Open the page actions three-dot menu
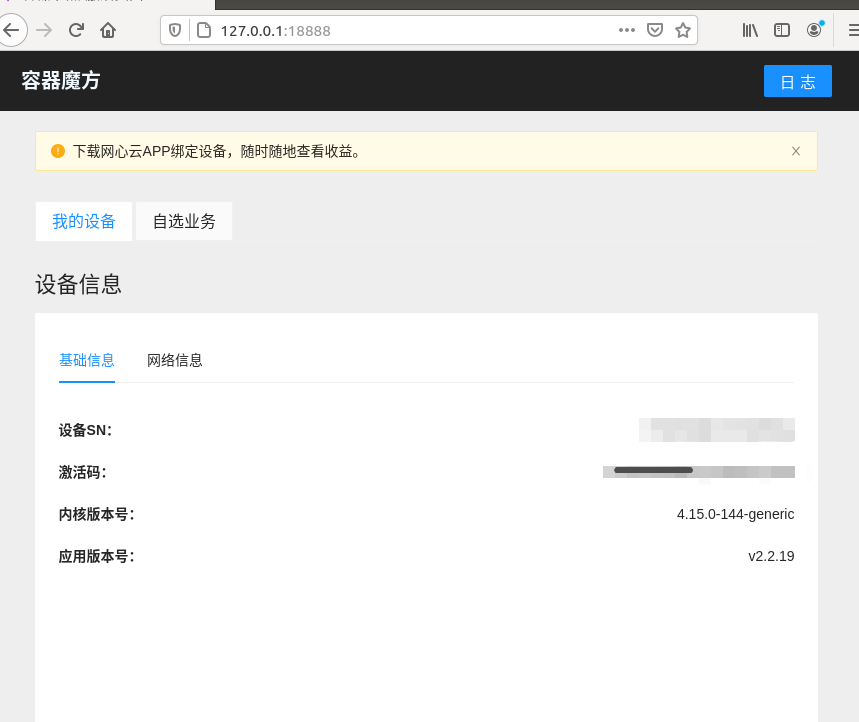The height and width of the screenshot is (722, 859). (627, 30)
